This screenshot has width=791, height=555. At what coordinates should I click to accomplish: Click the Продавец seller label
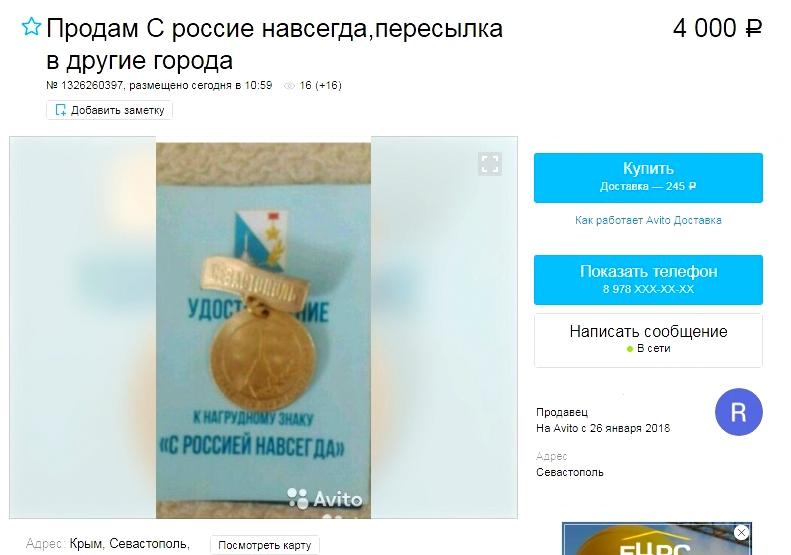[x=561, y=412]
